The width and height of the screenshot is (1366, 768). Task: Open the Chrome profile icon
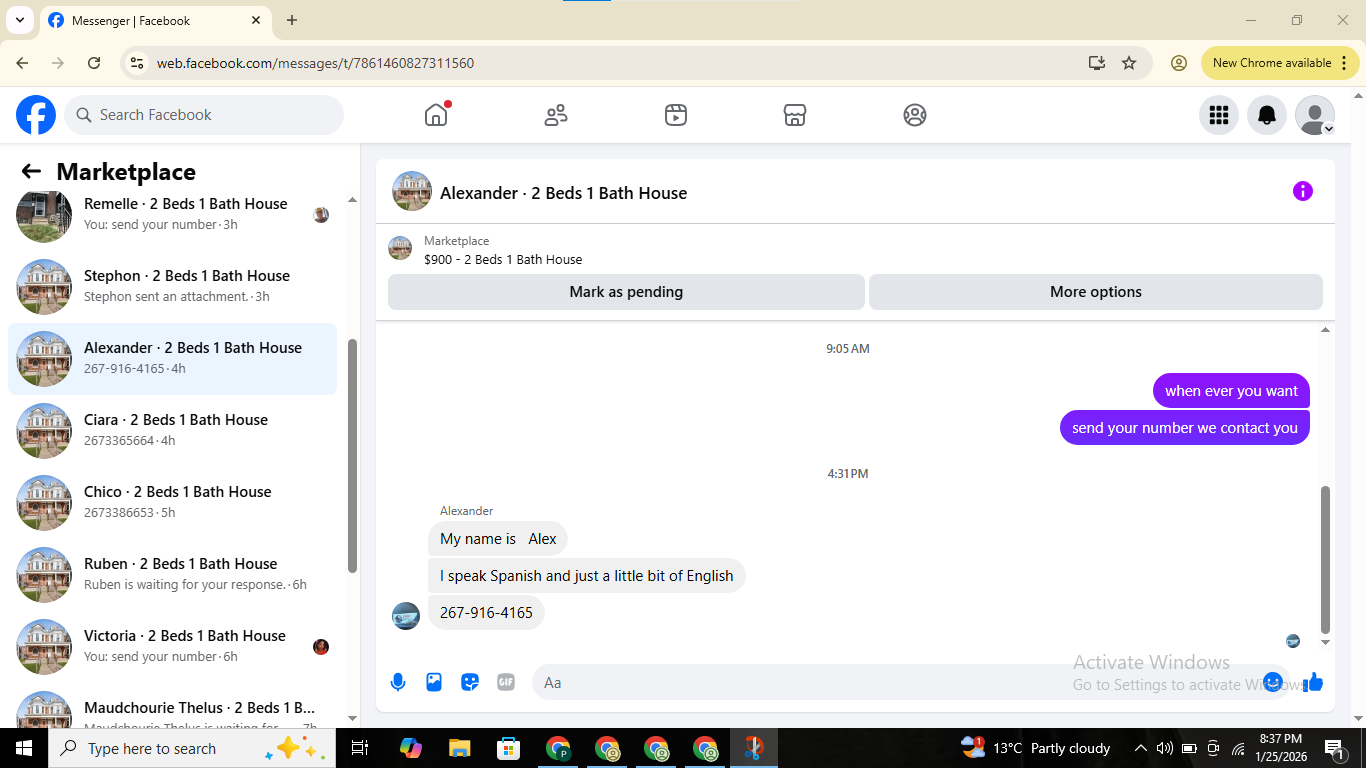(x=1179, y=63)
